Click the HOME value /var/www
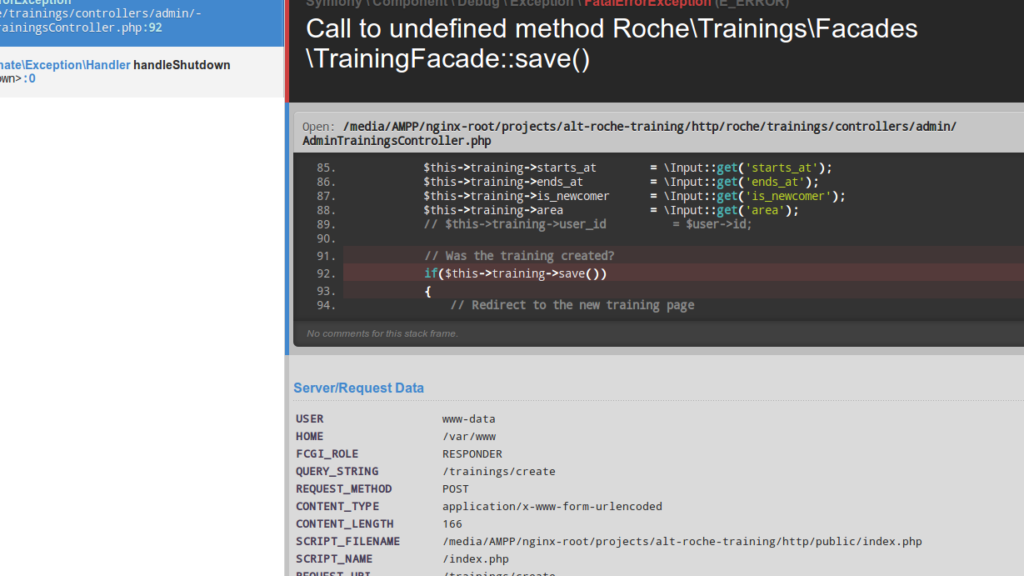The height and width of the screenshot is (576, 1024). pyautogui.click(x=468, y=436)
